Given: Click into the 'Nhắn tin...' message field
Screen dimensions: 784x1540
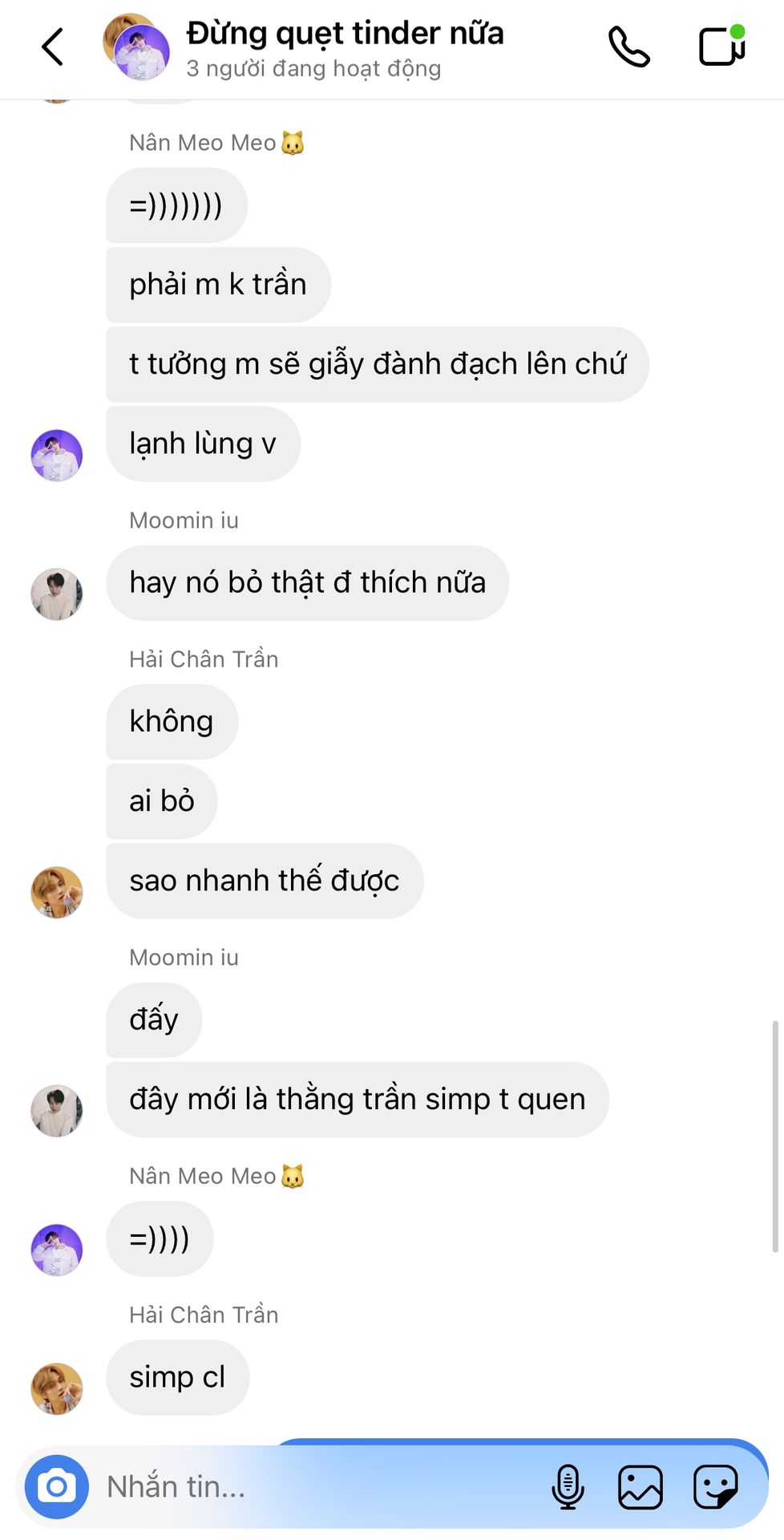Looking at the screenshot, I should (321, 1486).
